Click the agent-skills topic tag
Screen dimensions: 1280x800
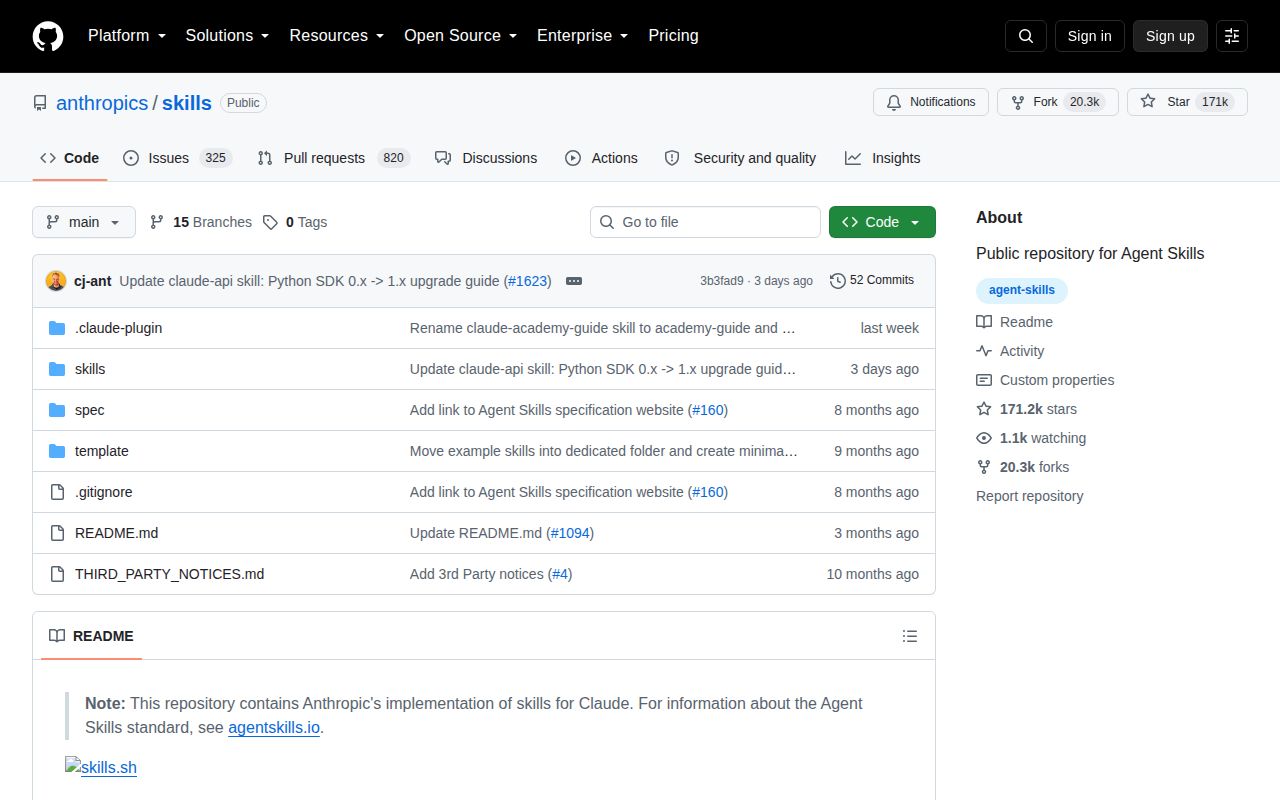point(1022,290)
